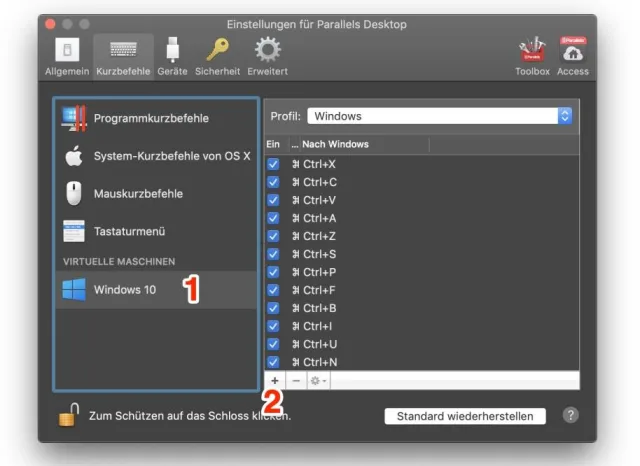640x466 pixels.
Task: Open the Profil dropdown set to Windows
Action: (440, 116)
